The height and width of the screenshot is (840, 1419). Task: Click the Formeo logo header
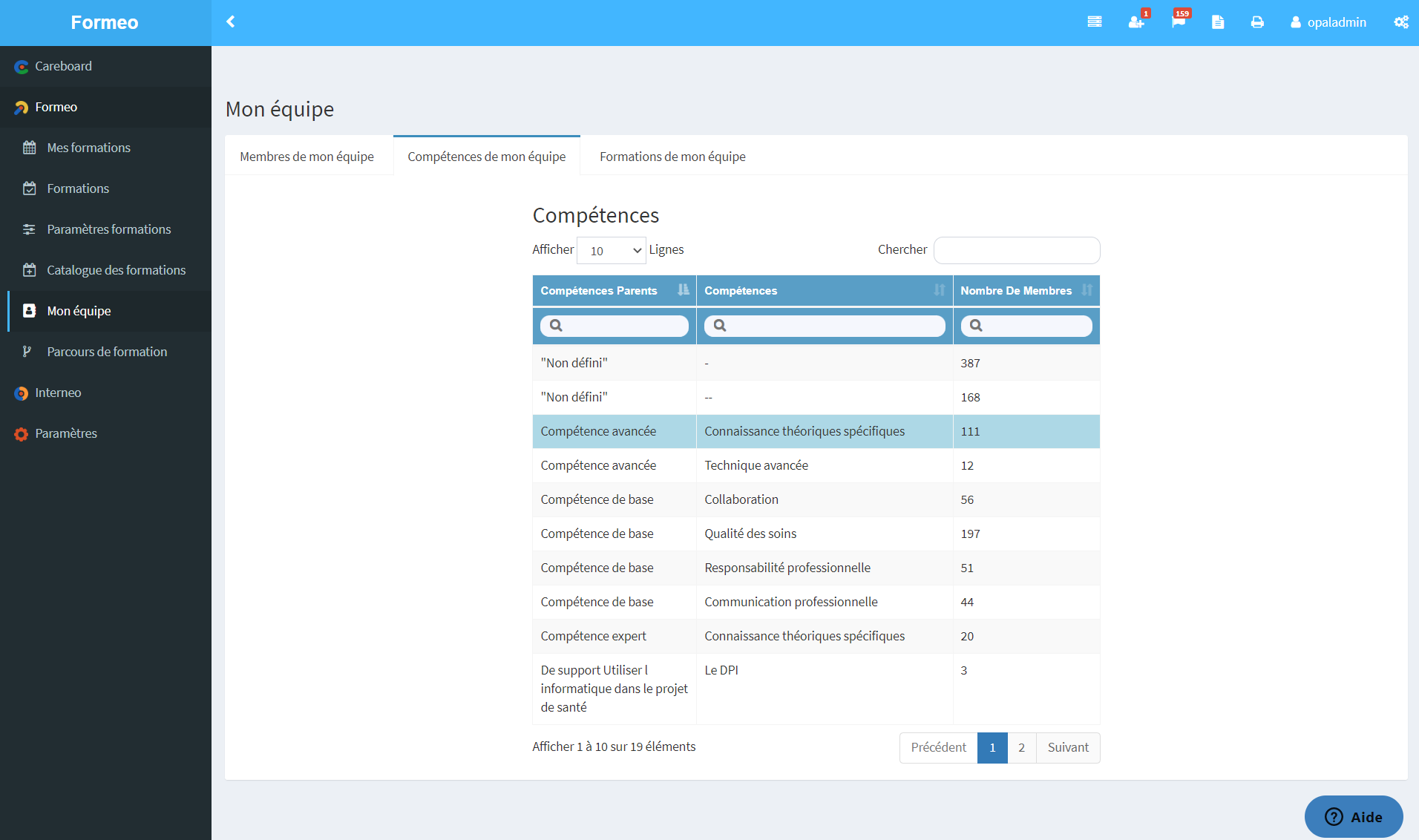pos(105,22)
